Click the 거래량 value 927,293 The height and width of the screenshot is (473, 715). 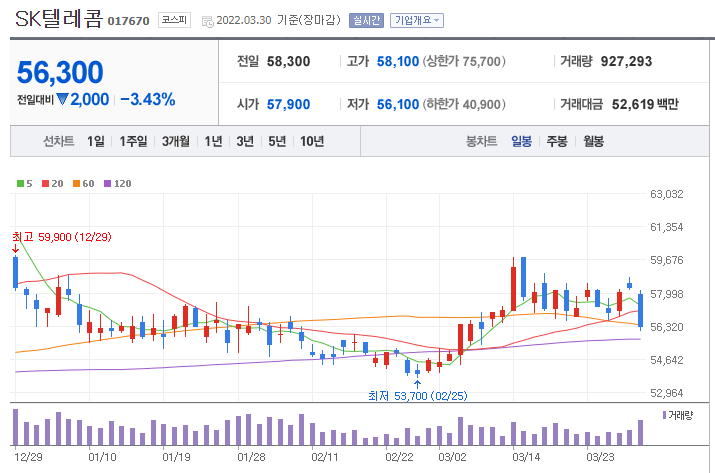pos(626,61)
